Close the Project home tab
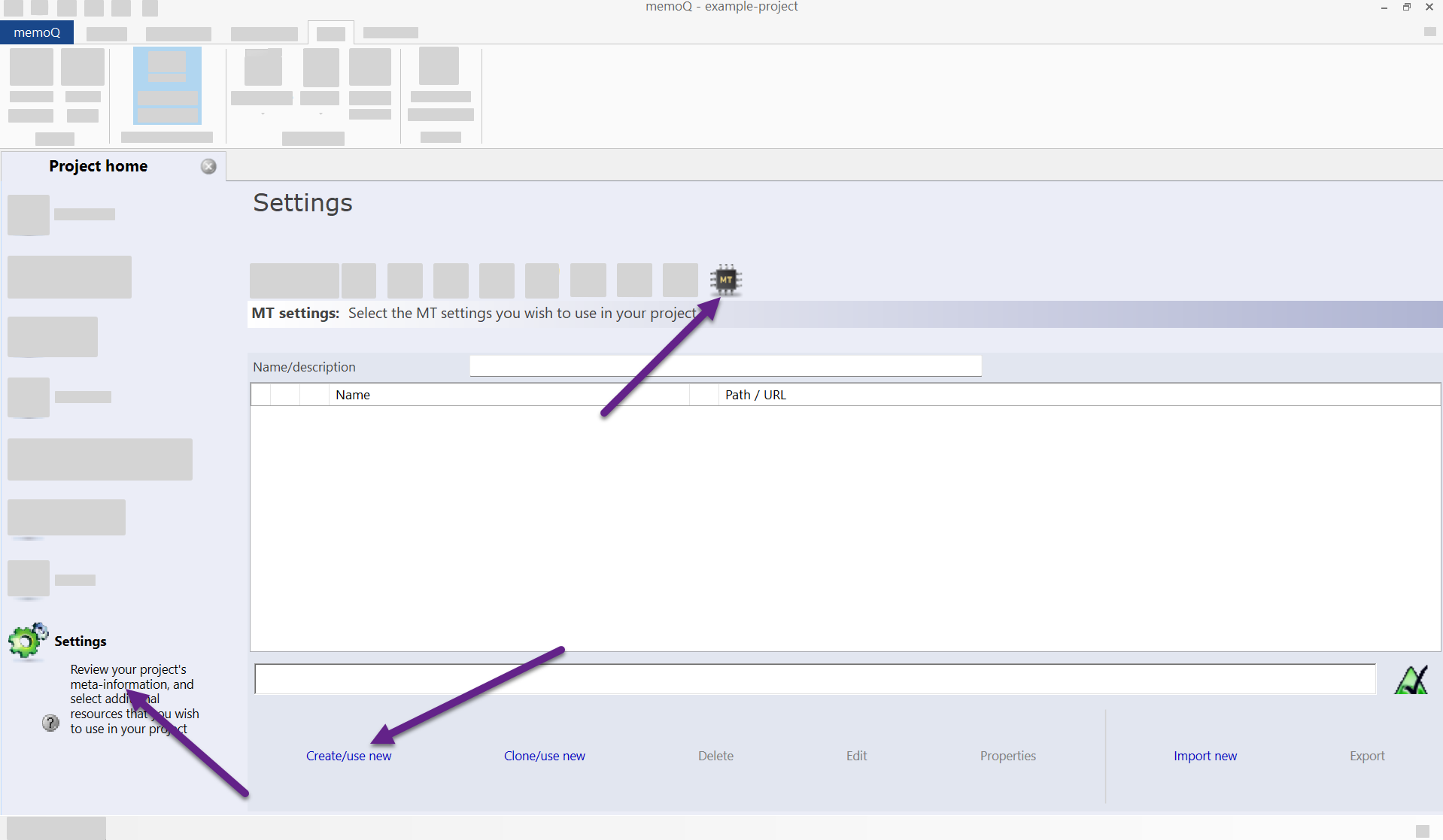This screenshot has height=840, width=1443. tap(208, 166)
